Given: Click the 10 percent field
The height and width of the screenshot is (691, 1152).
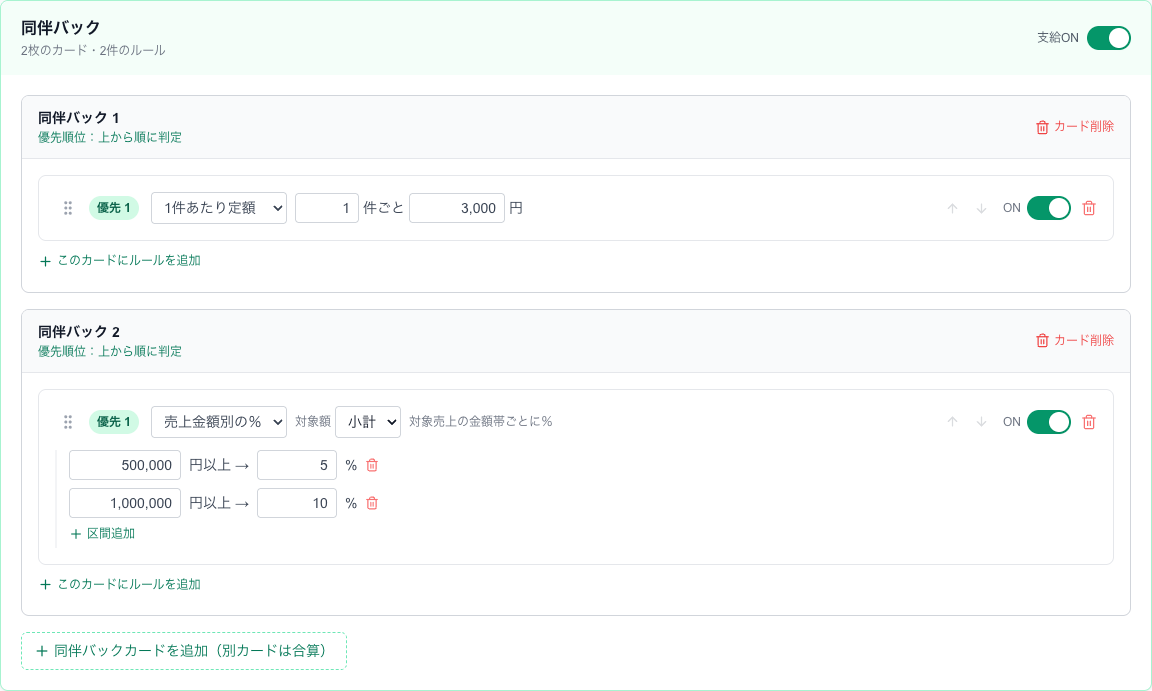Looking at the screenshot, I should [297, 503].
